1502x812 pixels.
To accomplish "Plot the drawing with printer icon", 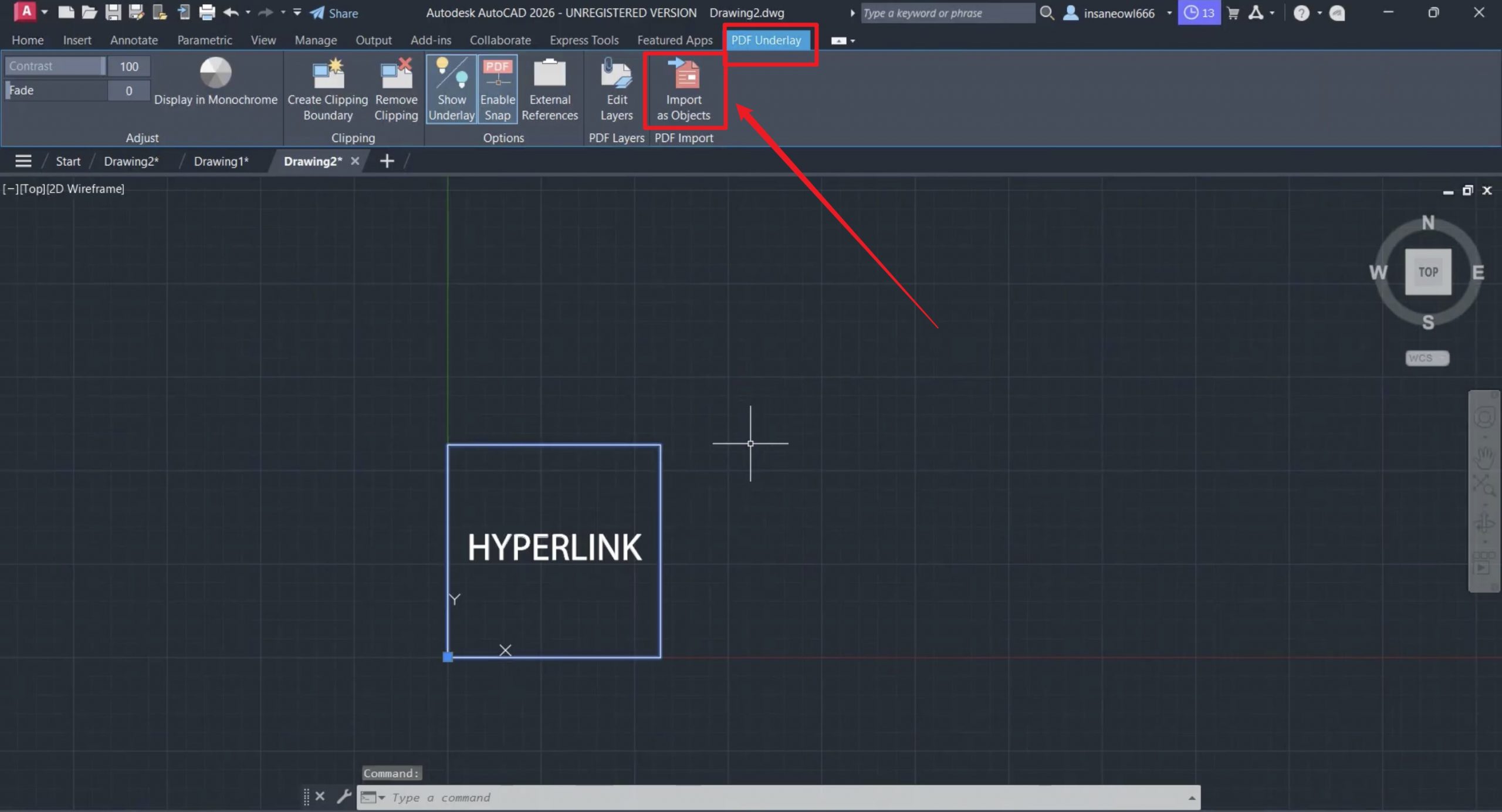I will (x=207, y=12).
